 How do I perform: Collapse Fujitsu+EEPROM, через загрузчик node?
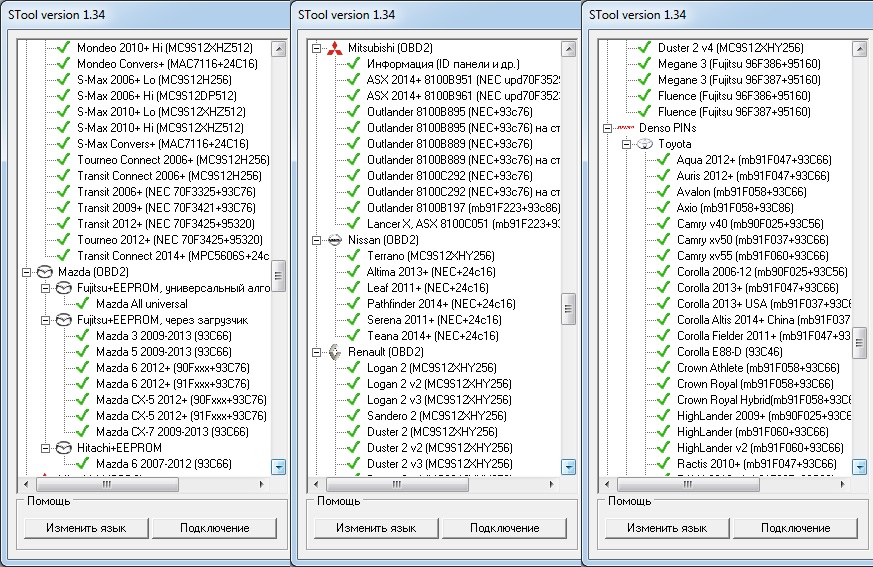point(45,320)
